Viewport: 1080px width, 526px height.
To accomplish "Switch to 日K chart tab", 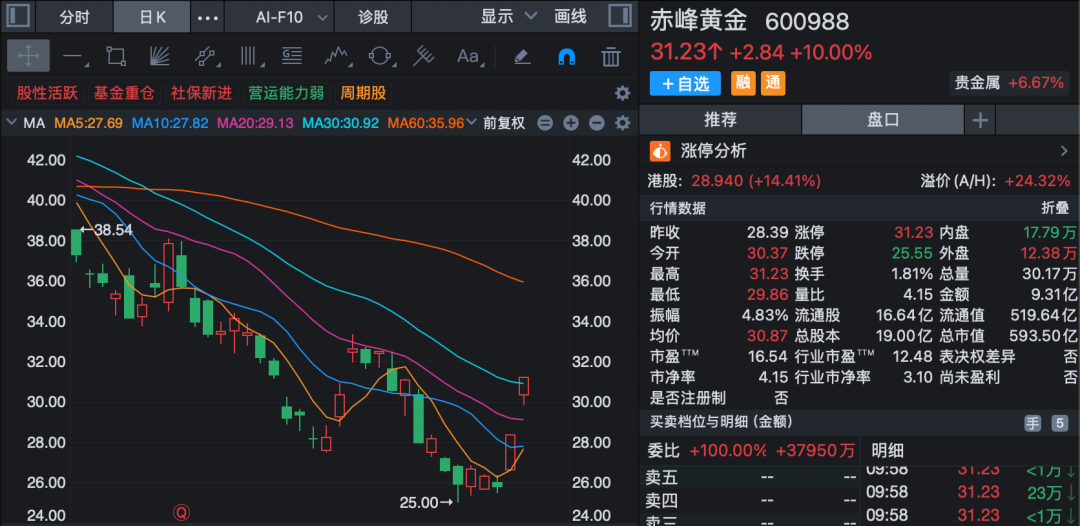I will [x=152, y=17].
